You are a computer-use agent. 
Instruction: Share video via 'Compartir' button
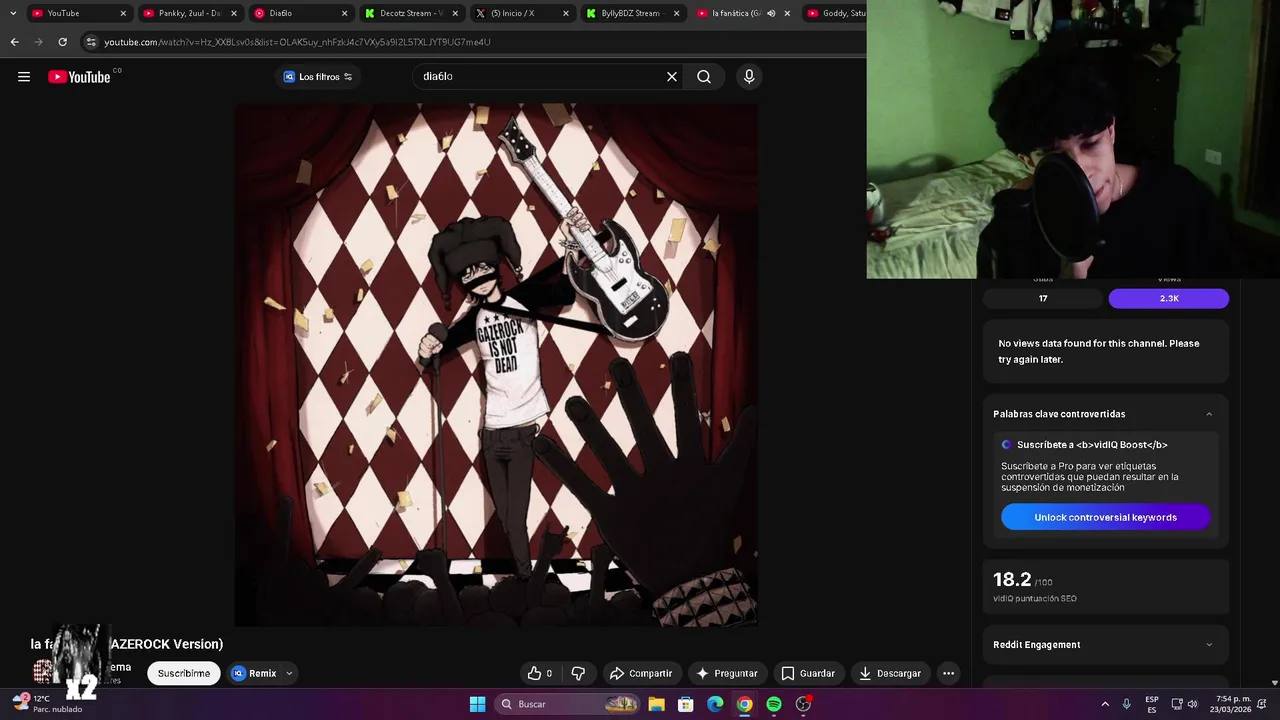641,673
